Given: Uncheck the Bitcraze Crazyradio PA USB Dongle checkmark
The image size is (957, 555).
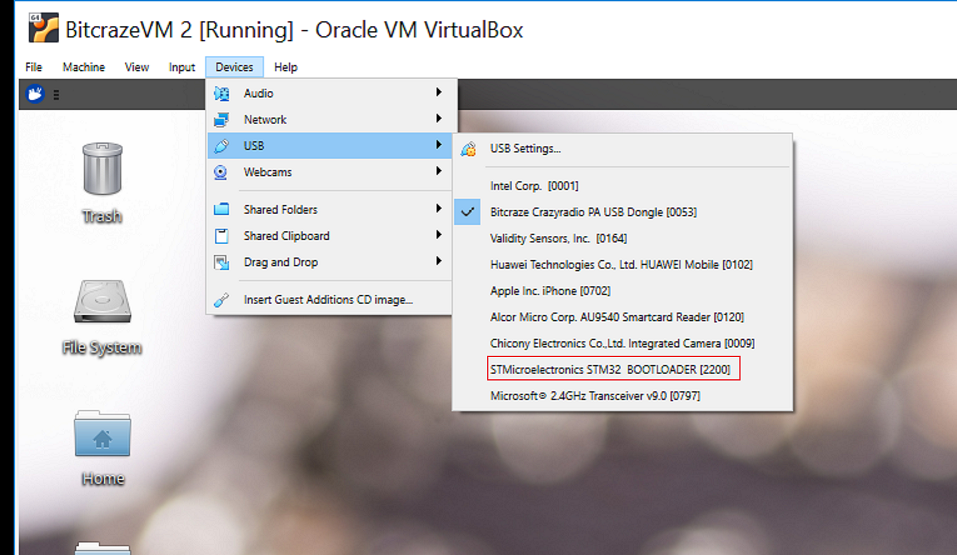Looking at the screenshot, I should [468, 212].
